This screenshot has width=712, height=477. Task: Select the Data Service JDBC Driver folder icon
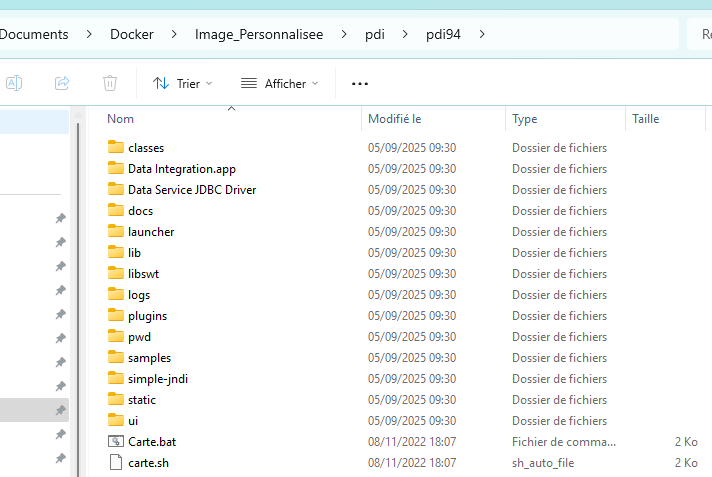[116, 189]
